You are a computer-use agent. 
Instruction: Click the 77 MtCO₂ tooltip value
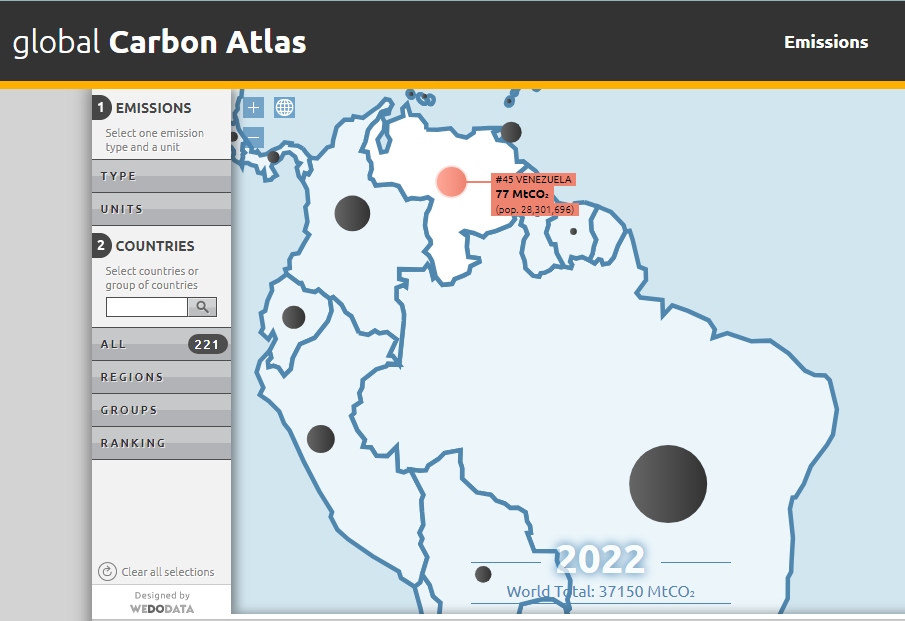point(522,194)
